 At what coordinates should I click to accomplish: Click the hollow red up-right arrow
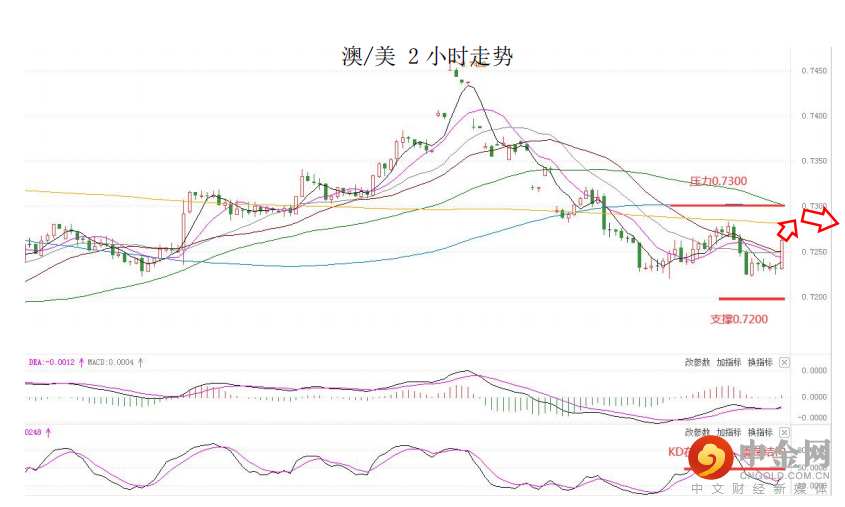tap(789, 227)
